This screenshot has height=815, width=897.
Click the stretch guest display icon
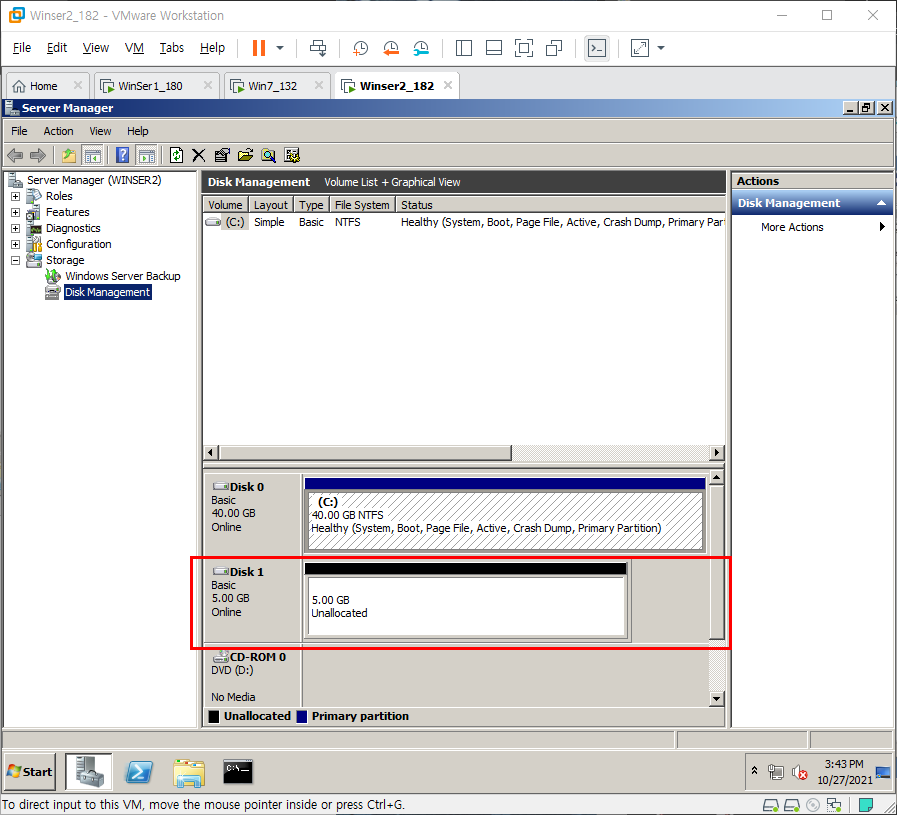click(x=640, y=48)
